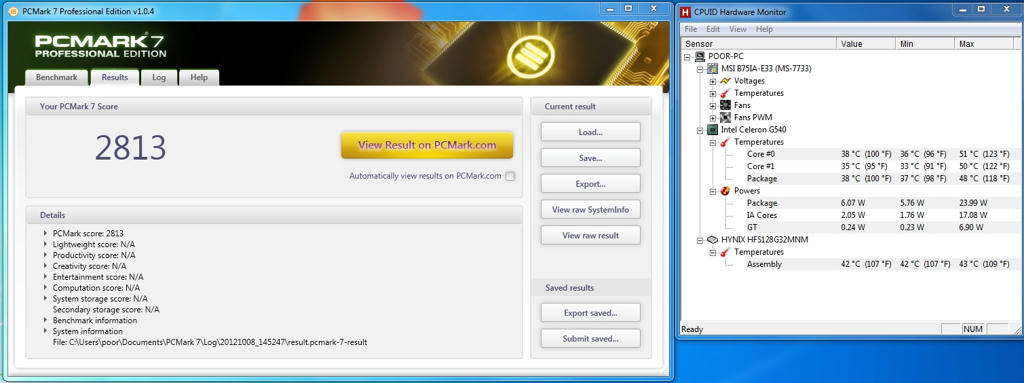This screenshot has width=1024, height=383.
Task: Click the Value column header
Action: point(866,44)
